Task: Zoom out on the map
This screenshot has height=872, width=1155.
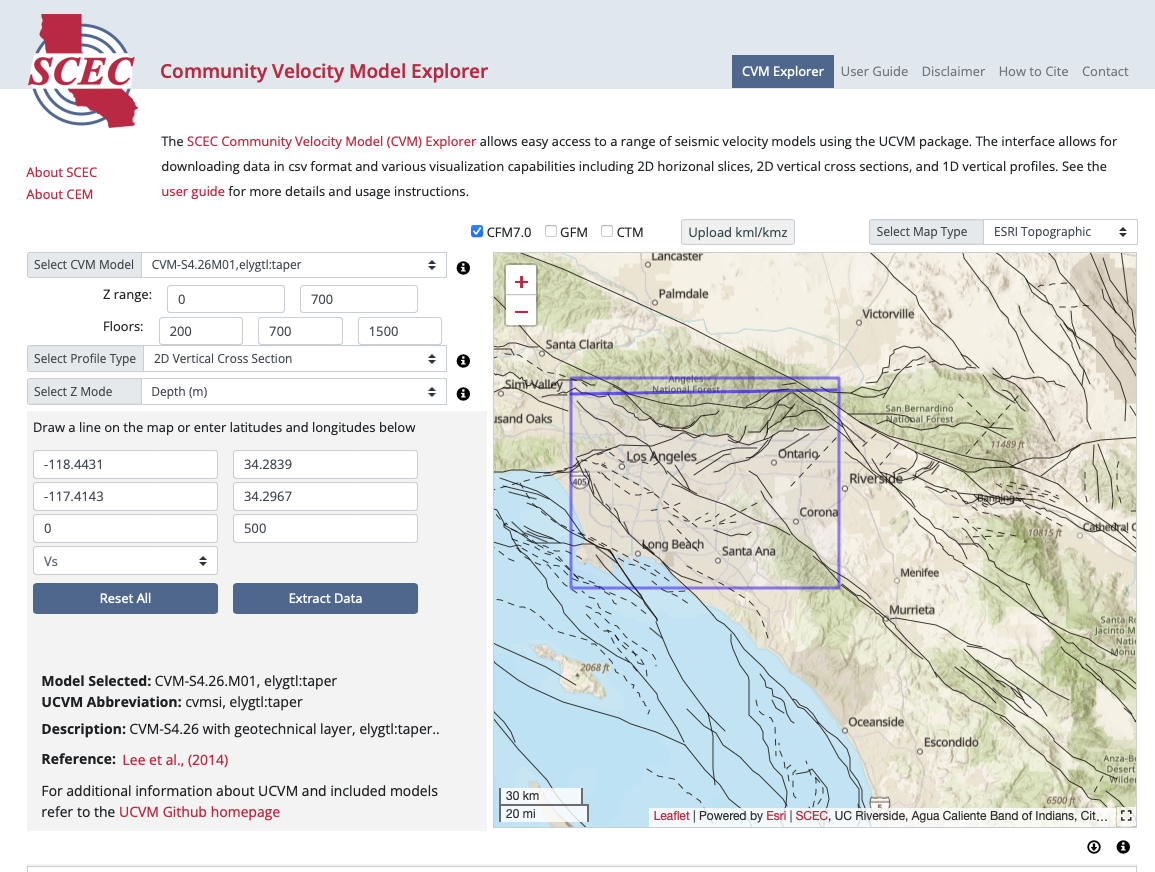Action: tap(521, 311)
